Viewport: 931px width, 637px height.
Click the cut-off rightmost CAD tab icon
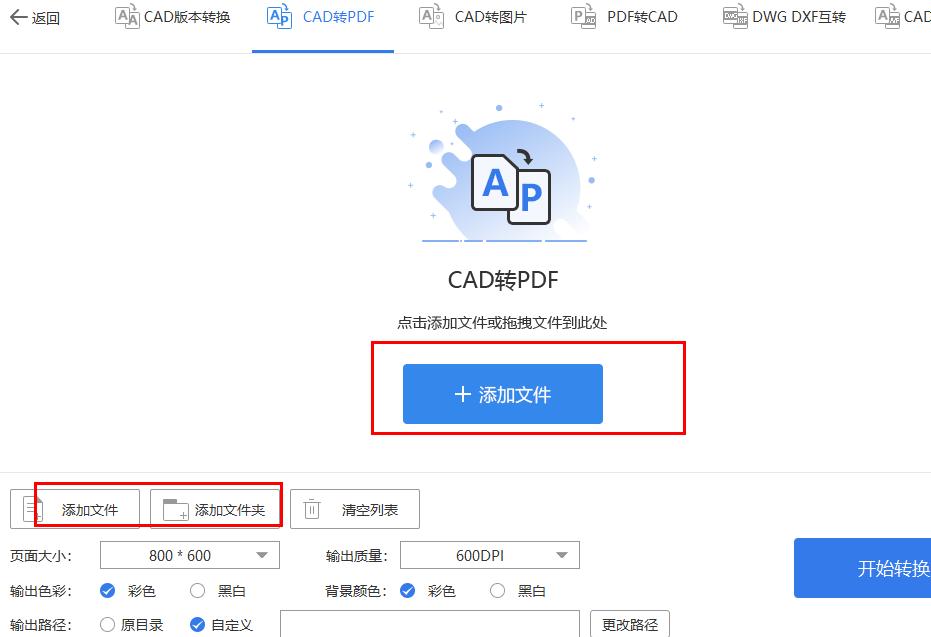click(x=887, y=17)
